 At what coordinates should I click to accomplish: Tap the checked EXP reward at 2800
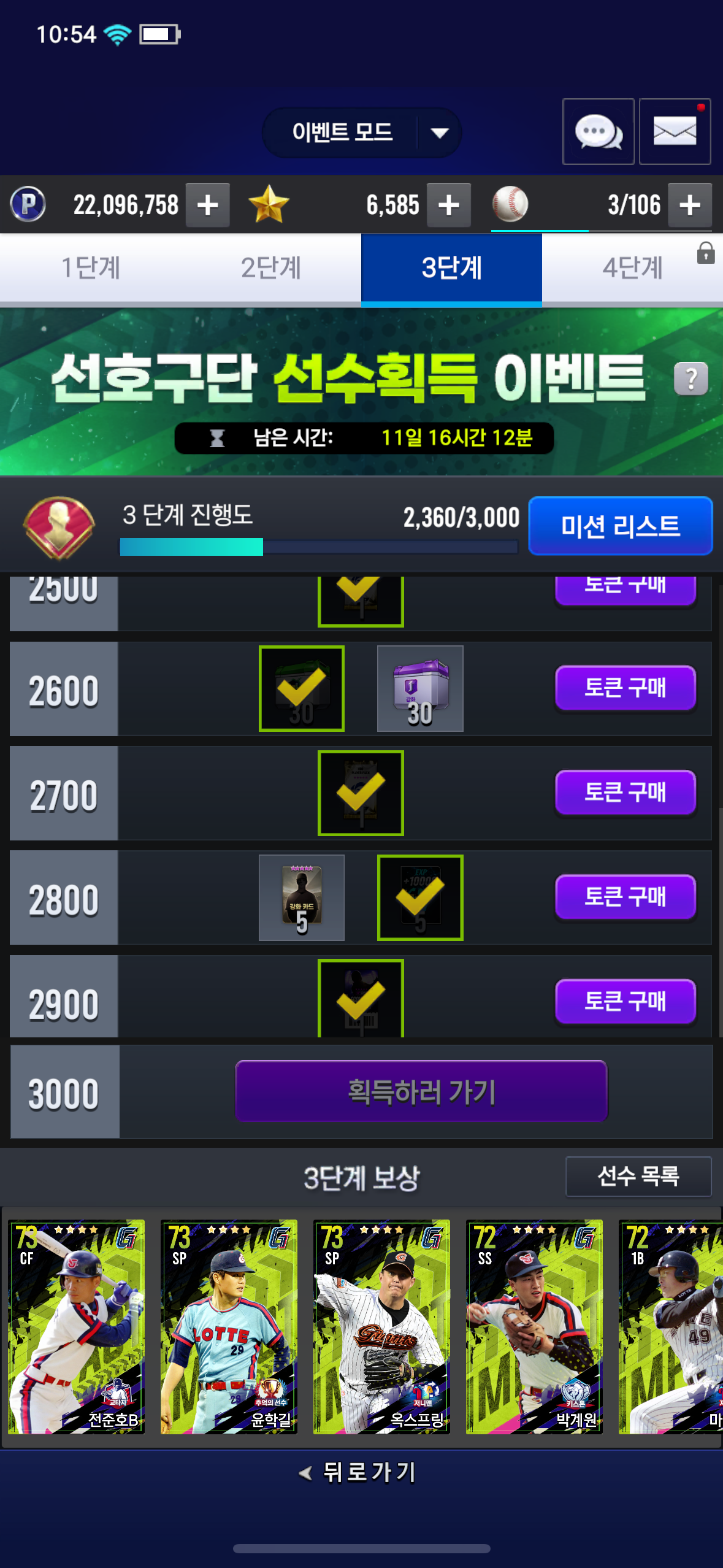tap(420, 897)
